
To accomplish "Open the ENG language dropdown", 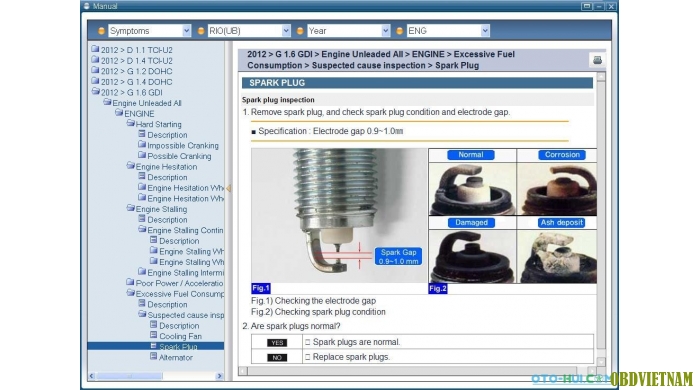I will [x=448, y=31].
